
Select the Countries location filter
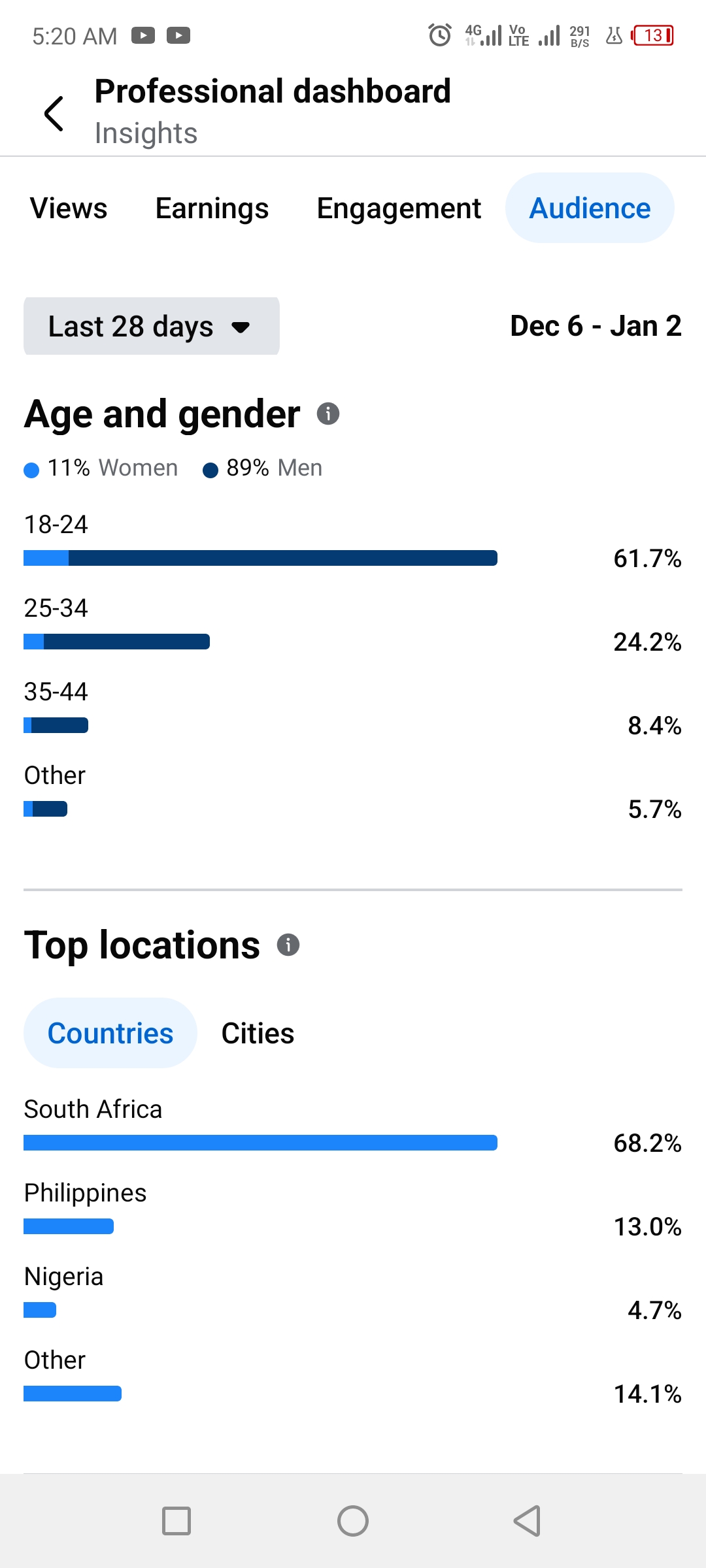[110, 1034]
